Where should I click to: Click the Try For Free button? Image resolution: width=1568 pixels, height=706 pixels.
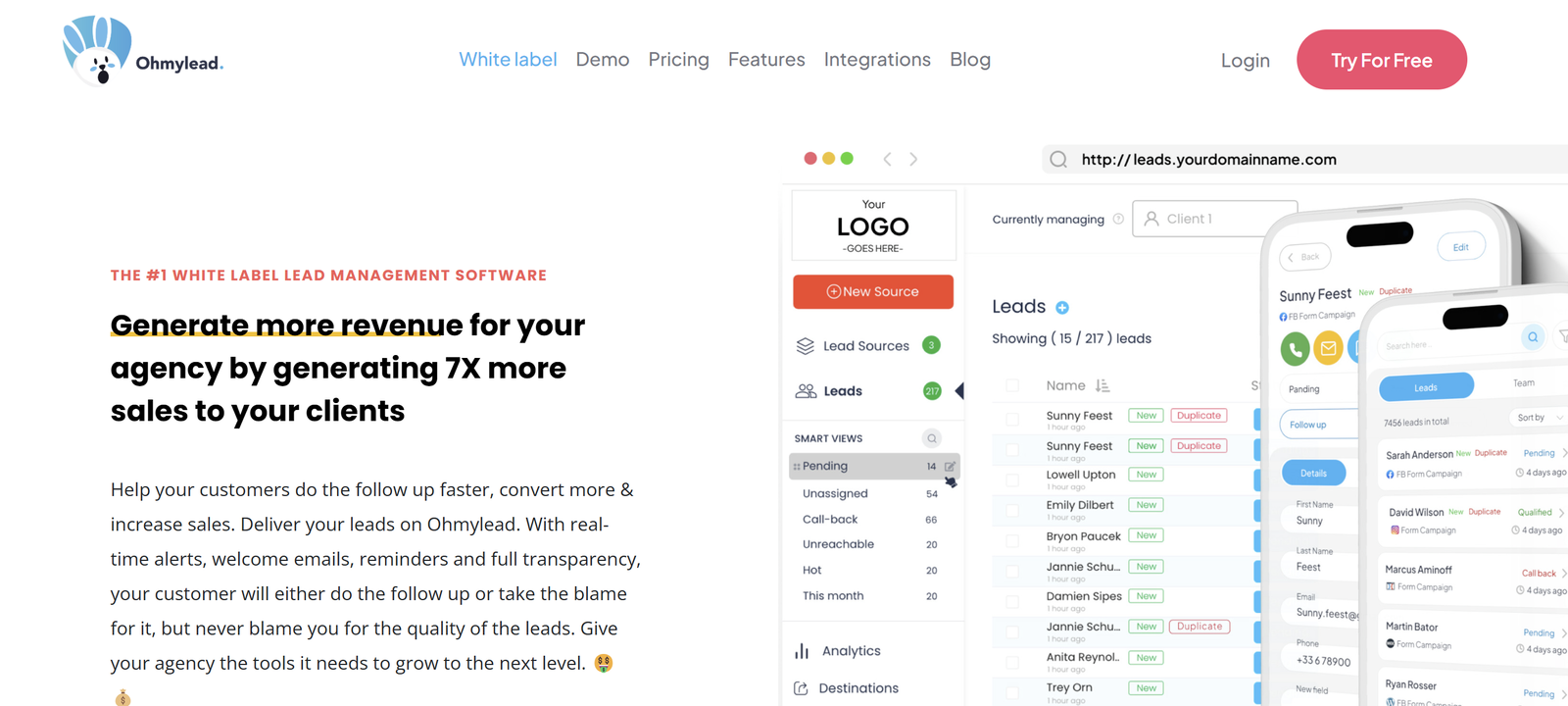(x=1382, y=60)
